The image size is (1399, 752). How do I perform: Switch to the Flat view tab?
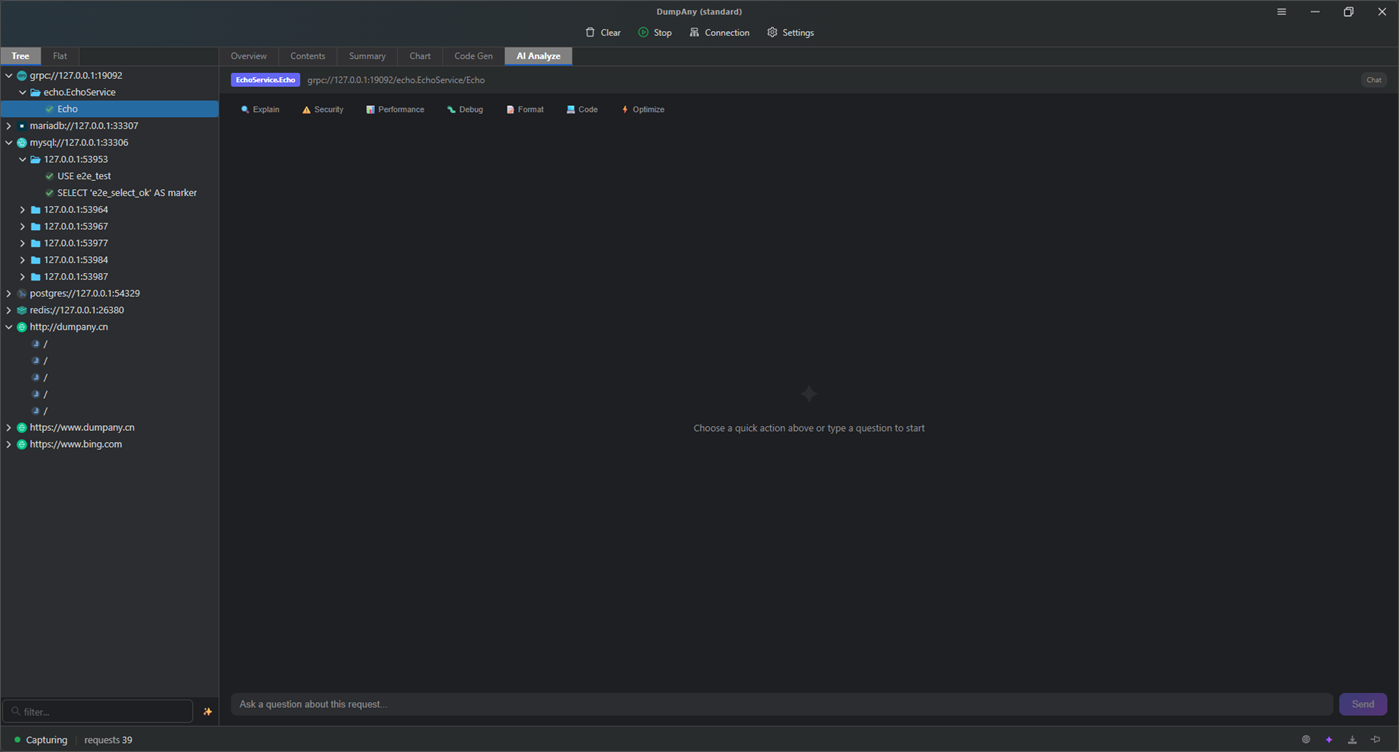[x=60, y=56]
